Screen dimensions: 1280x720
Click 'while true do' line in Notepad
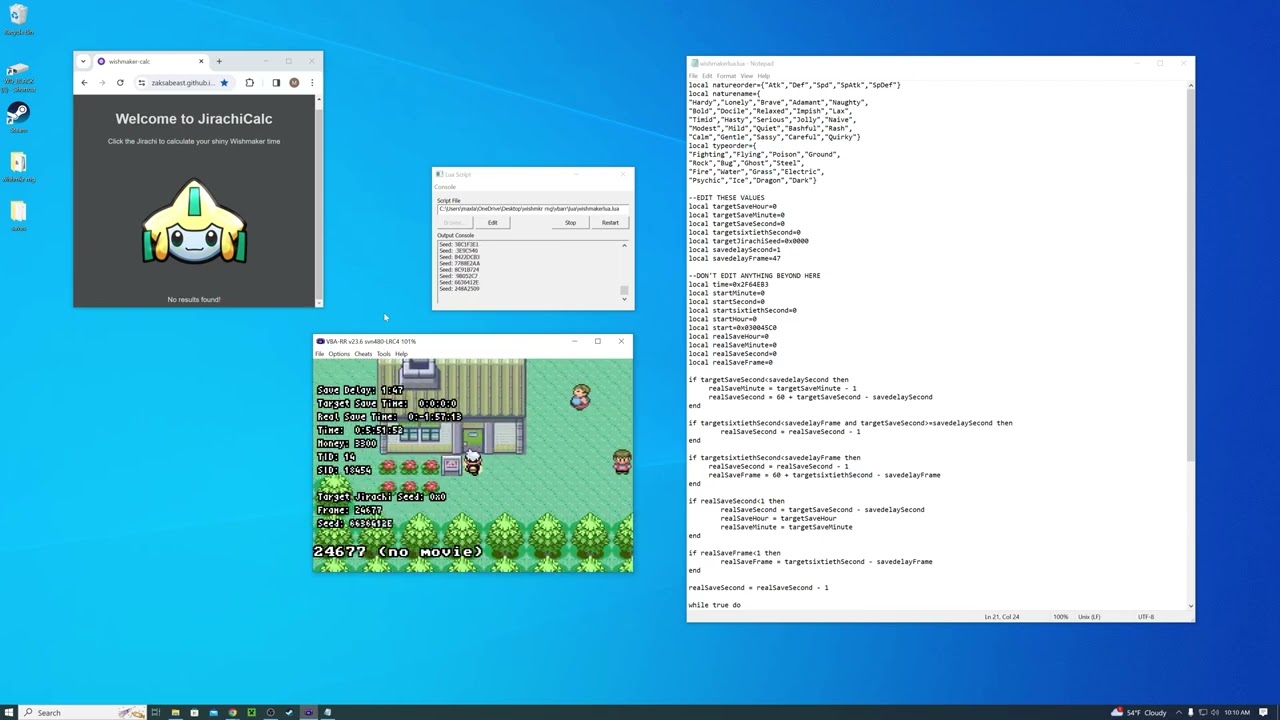[x=715, y=605]
